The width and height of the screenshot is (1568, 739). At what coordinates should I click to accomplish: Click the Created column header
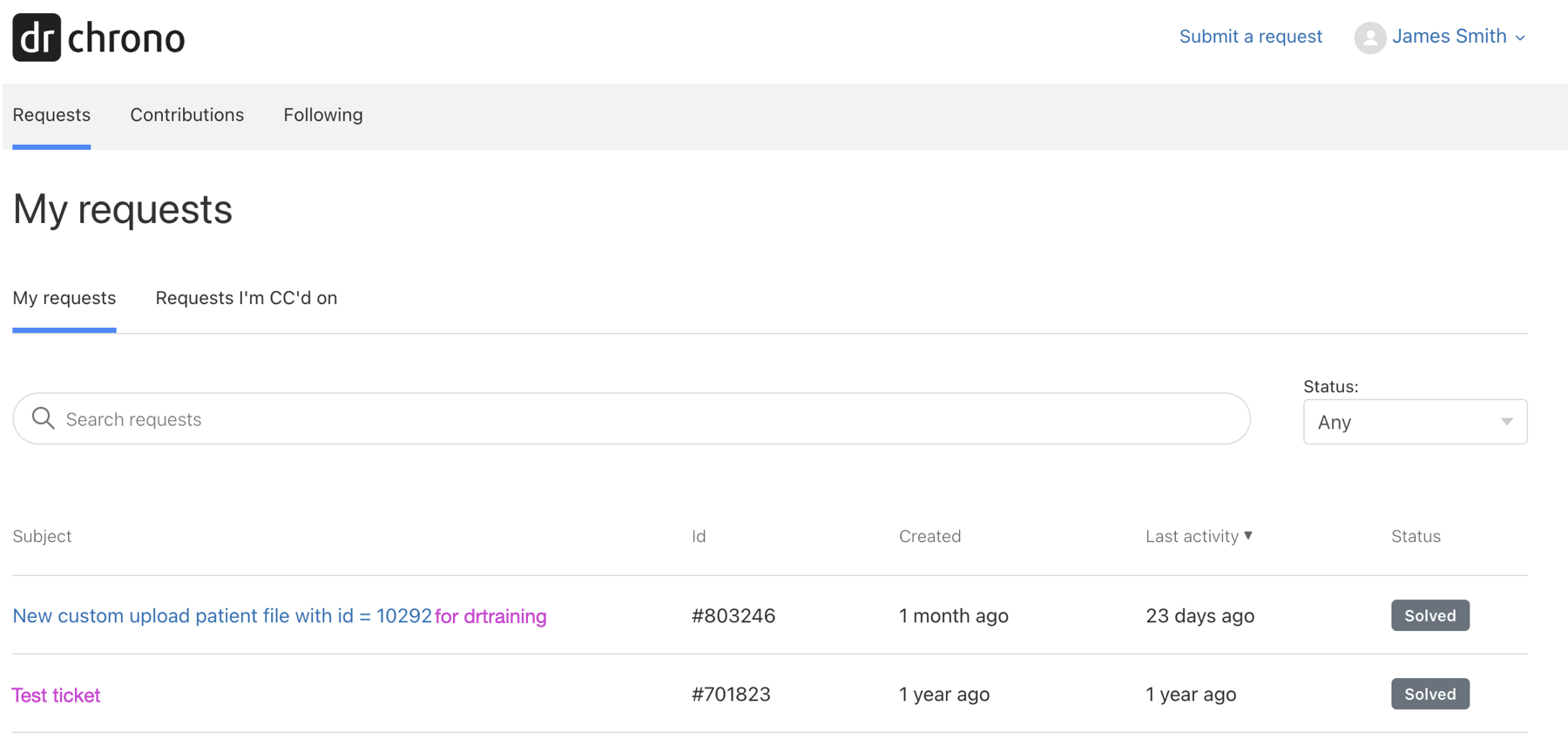929,536
